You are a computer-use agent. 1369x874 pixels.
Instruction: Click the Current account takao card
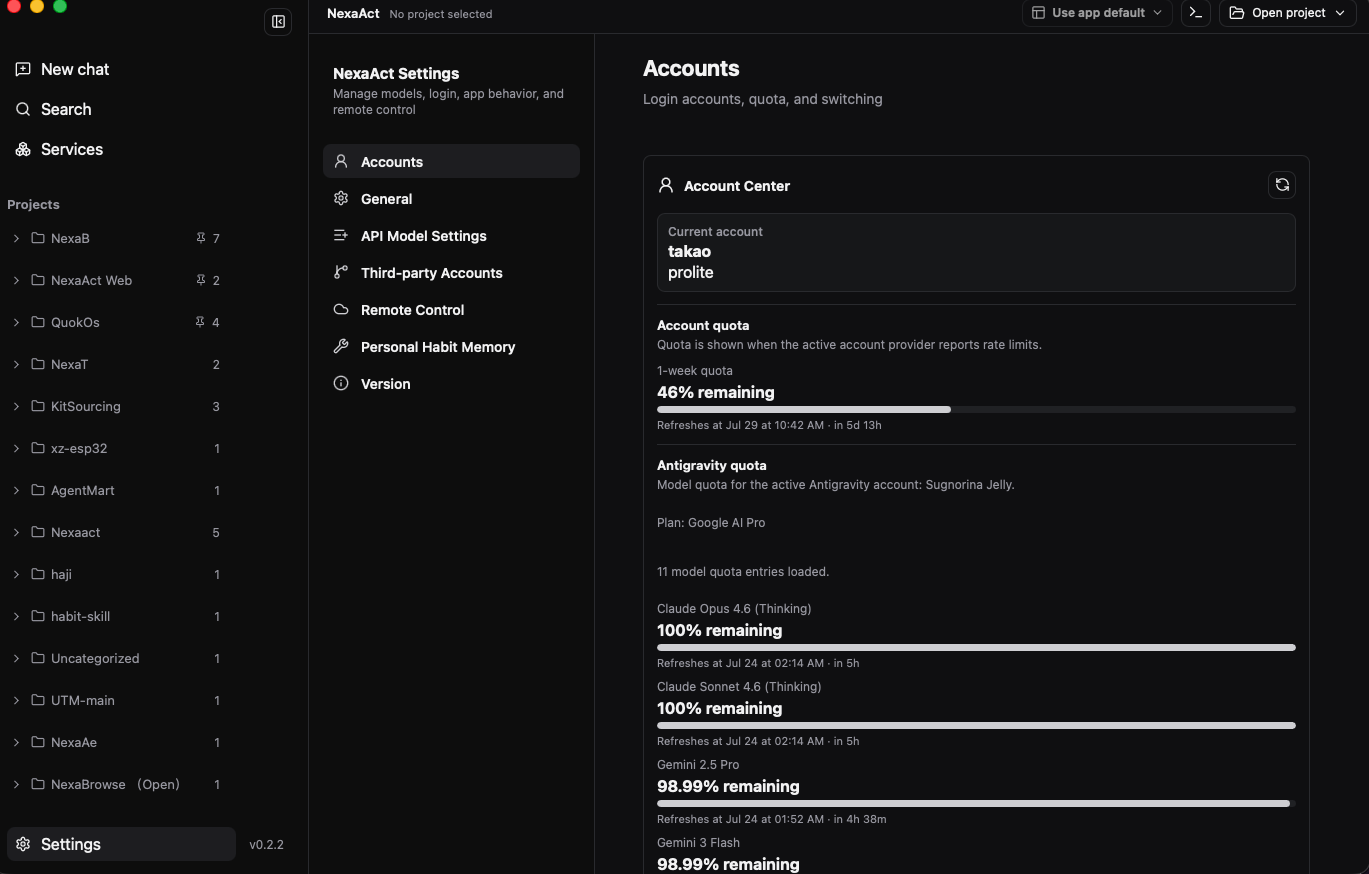pyautogui.click(x=976, y=252)
